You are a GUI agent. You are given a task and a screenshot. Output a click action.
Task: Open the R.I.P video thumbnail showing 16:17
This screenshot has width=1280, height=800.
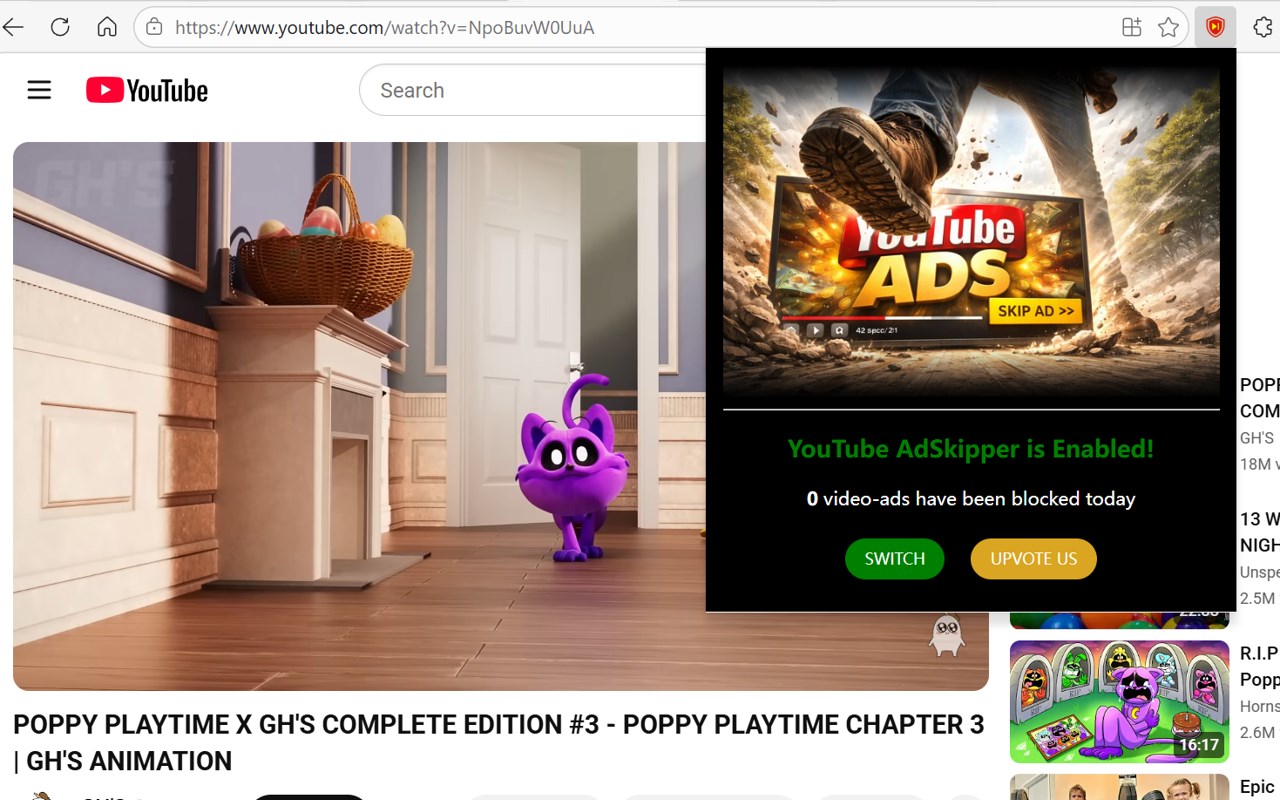(x=1119, y=701)
